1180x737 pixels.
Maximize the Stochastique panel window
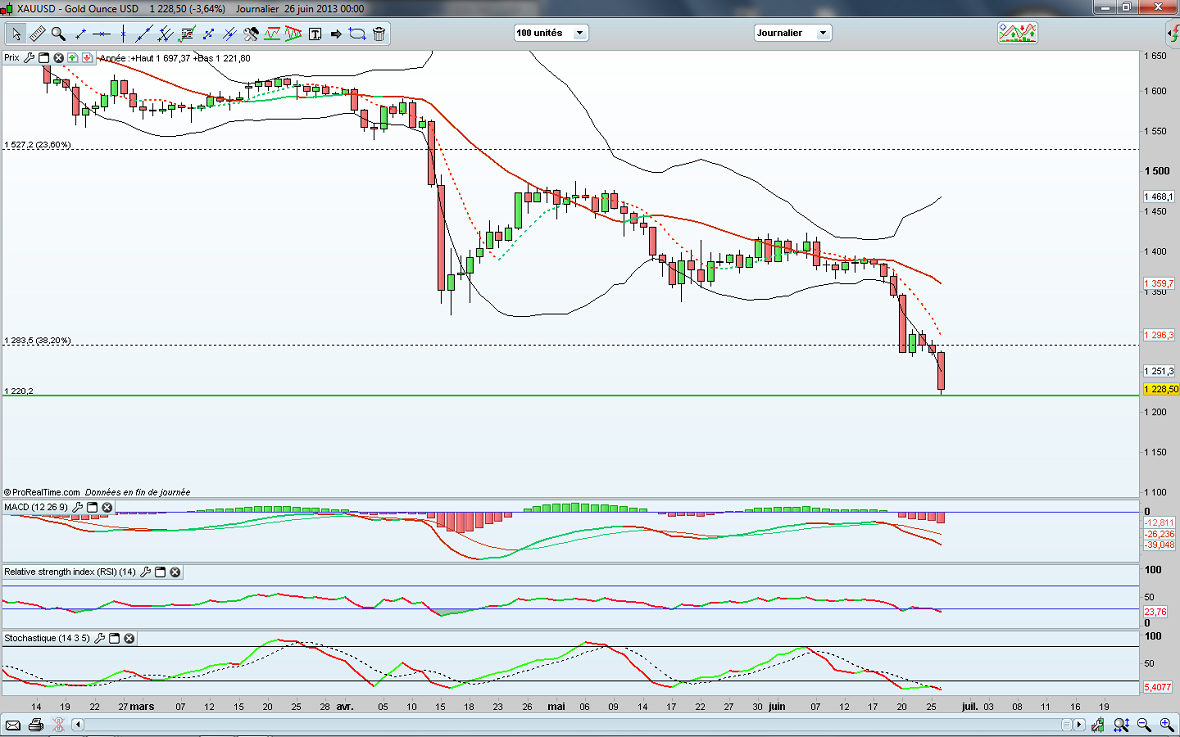coord(114,638)
